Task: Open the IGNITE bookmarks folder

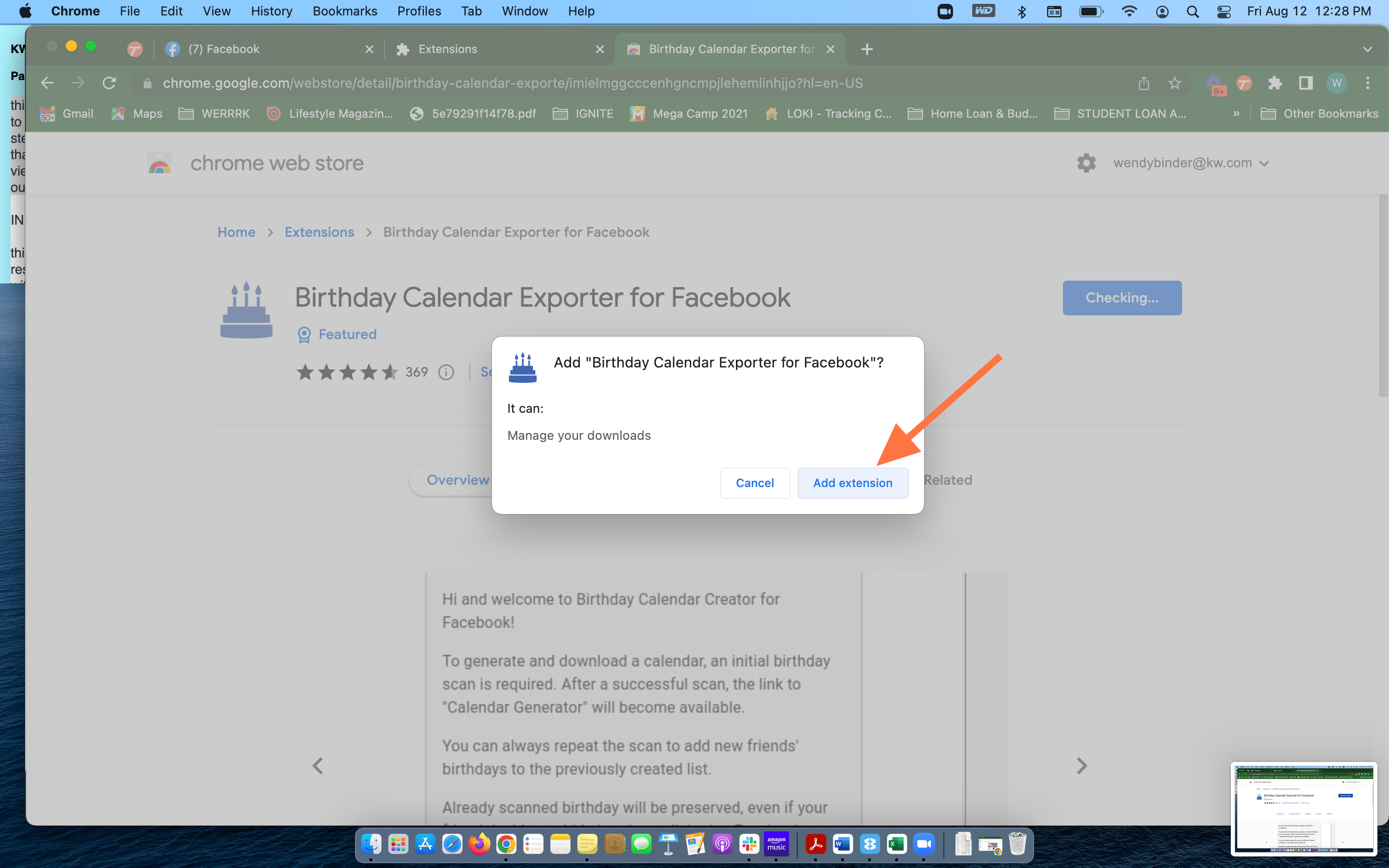Action: (x=583, y=114)
